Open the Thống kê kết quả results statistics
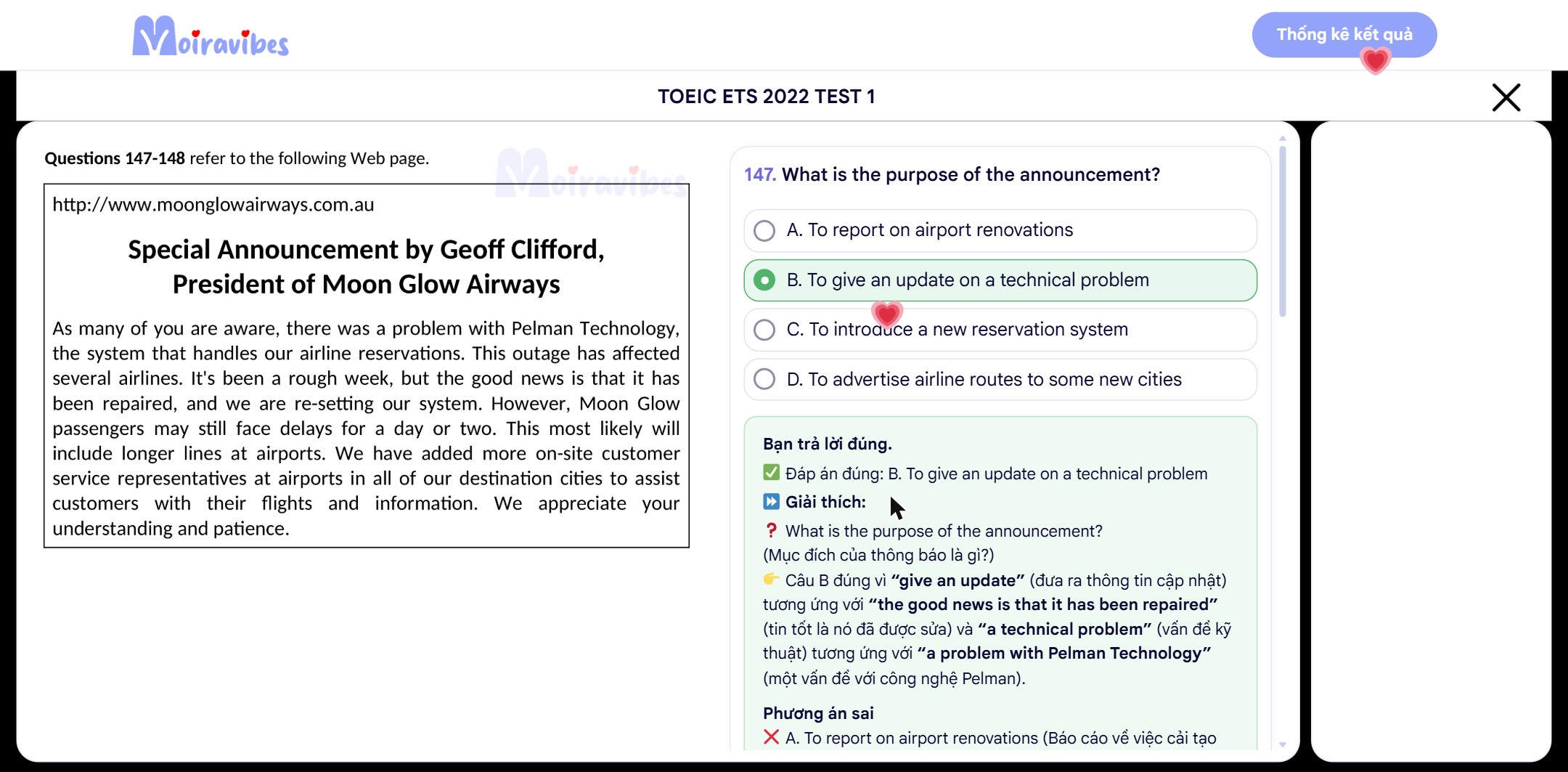Image resolution: width=1568 pixels, height=772 pixels. [1344, 34]
